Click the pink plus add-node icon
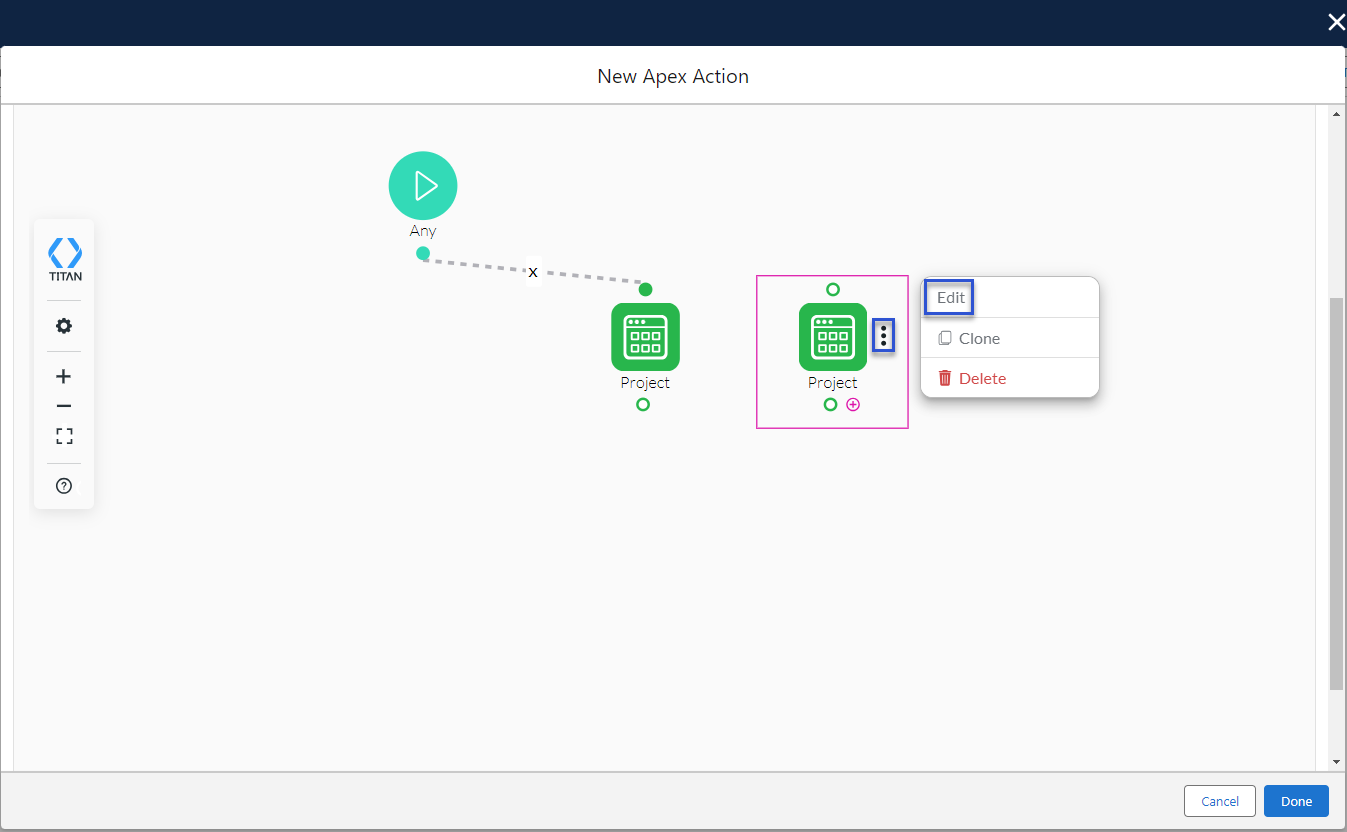 pyautogui.click(x=853, y=405)
